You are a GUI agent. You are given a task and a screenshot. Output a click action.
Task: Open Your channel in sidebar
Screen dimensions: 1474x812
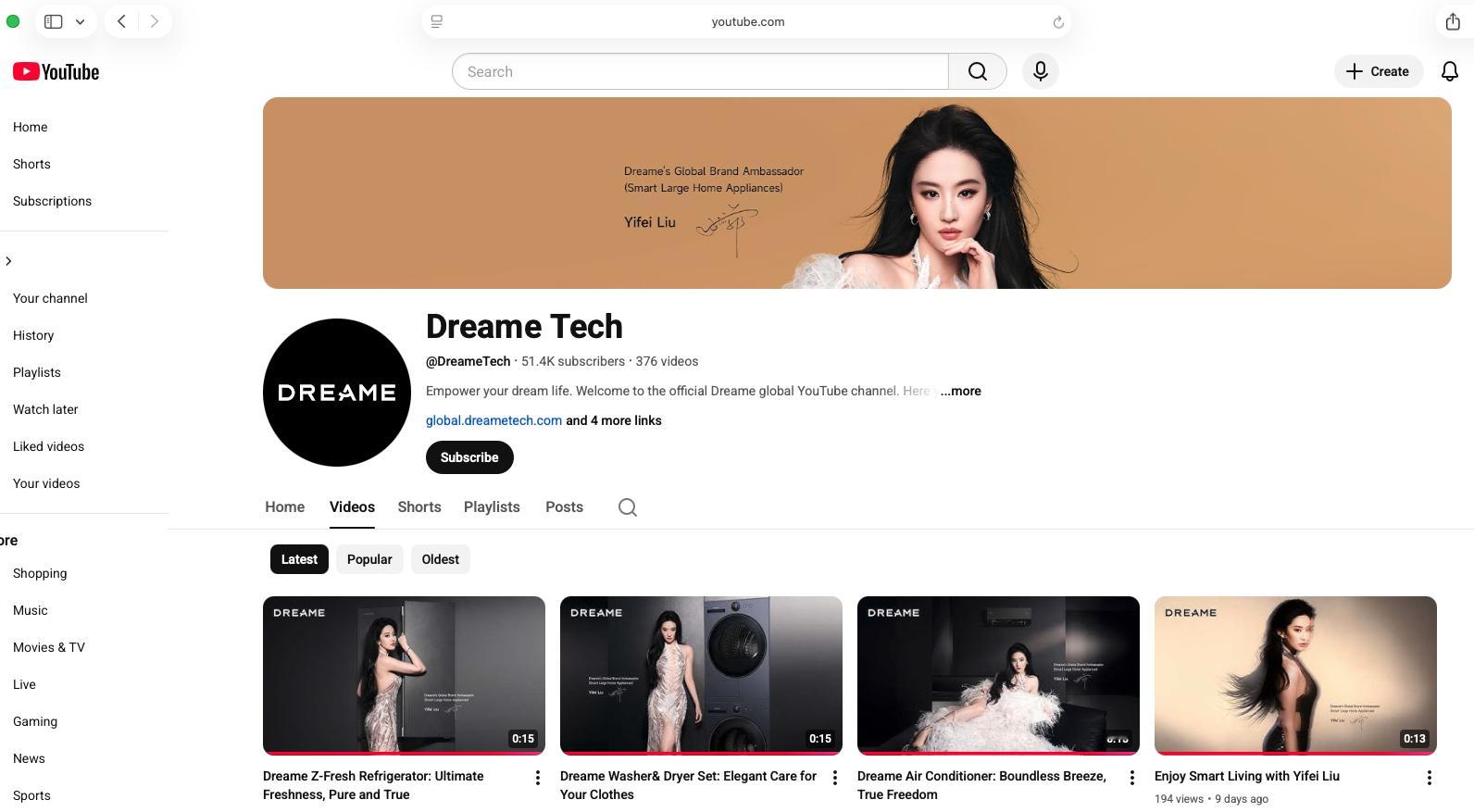[x=50, y=298]
